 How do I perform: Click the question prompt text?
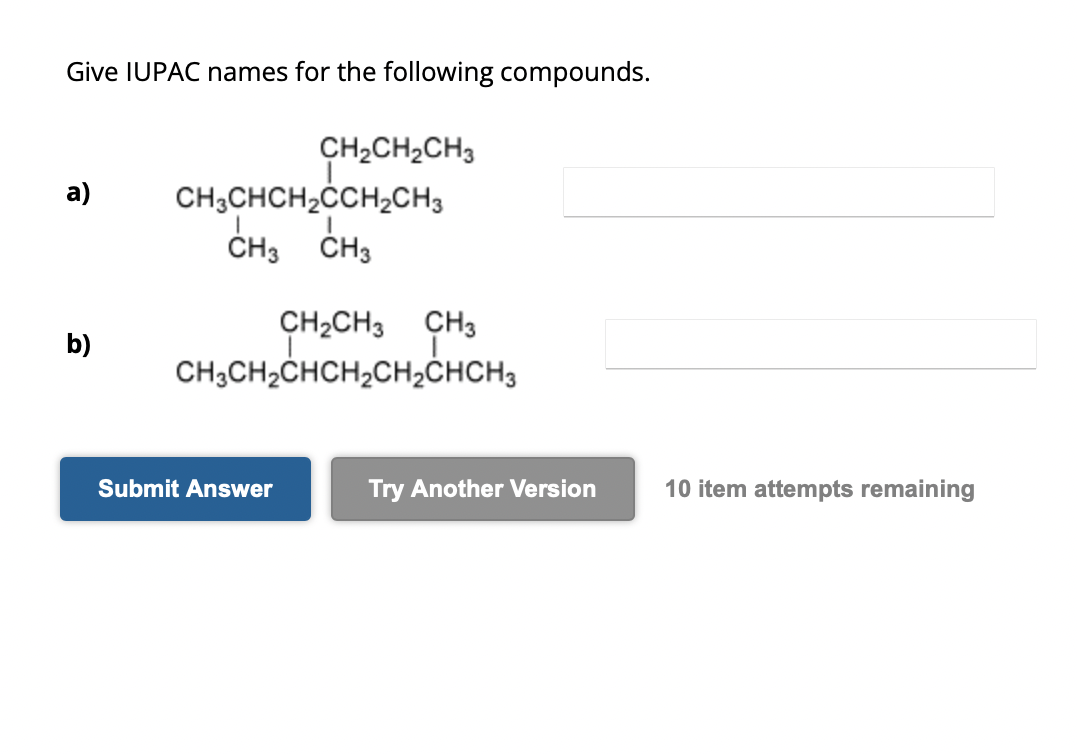(x=357, y=72)
